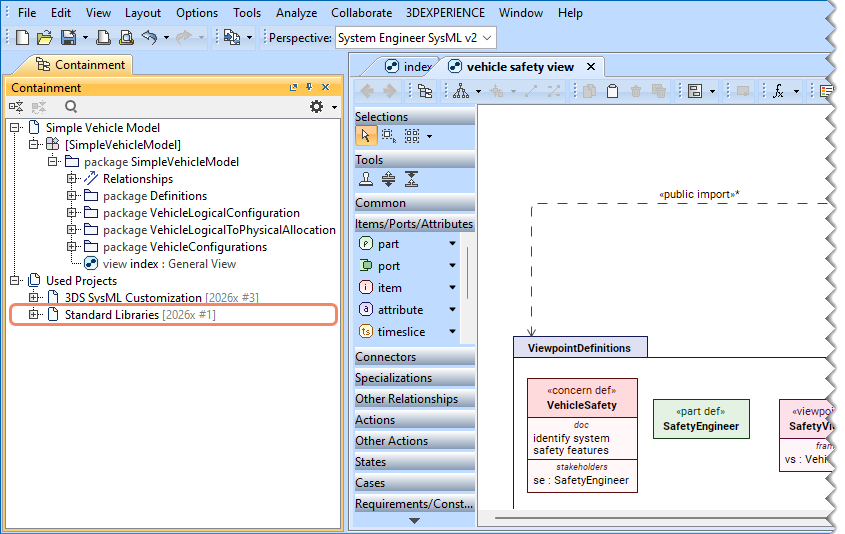
Task: Expand the package Definitions node
Action: [72, 196]
